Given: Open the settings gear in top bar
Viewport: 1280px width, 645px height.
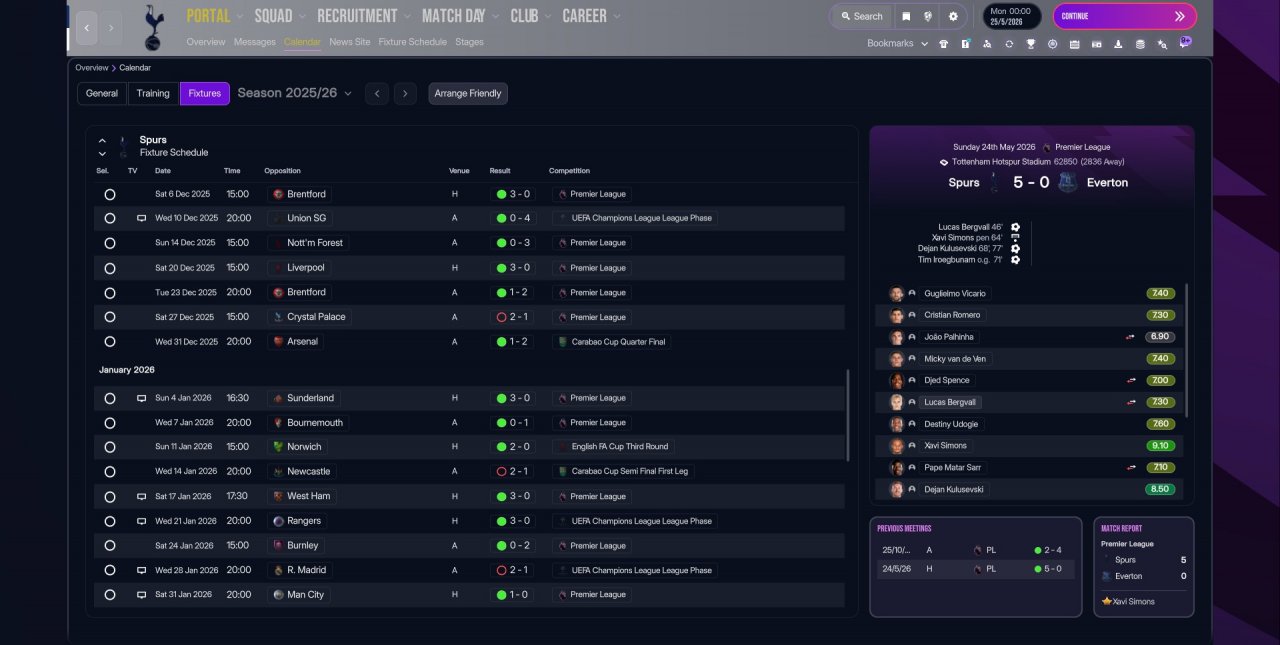Looking at the screenshot, I should pos(953,16).
